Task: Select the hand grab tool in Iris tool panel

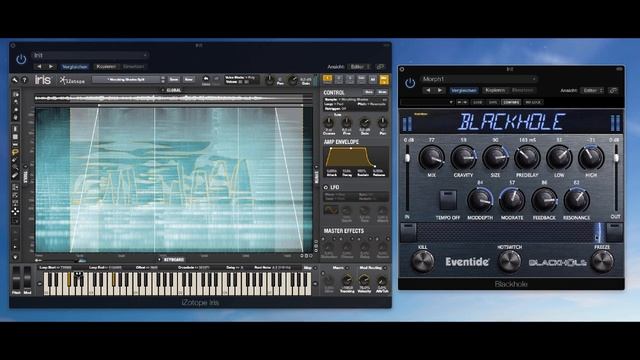Action: pyautogui.click(x=16, y=118)
